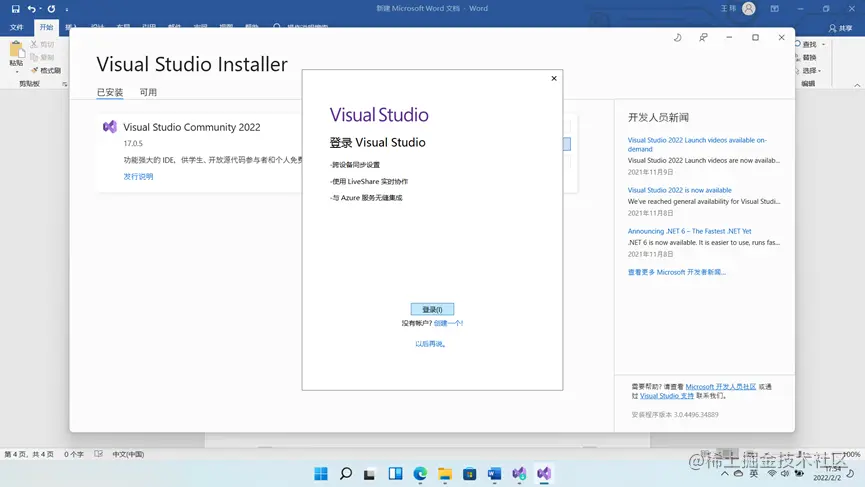Open the Windows Start menu
Screen dimensions: 865x487
[x=321, y=473]
